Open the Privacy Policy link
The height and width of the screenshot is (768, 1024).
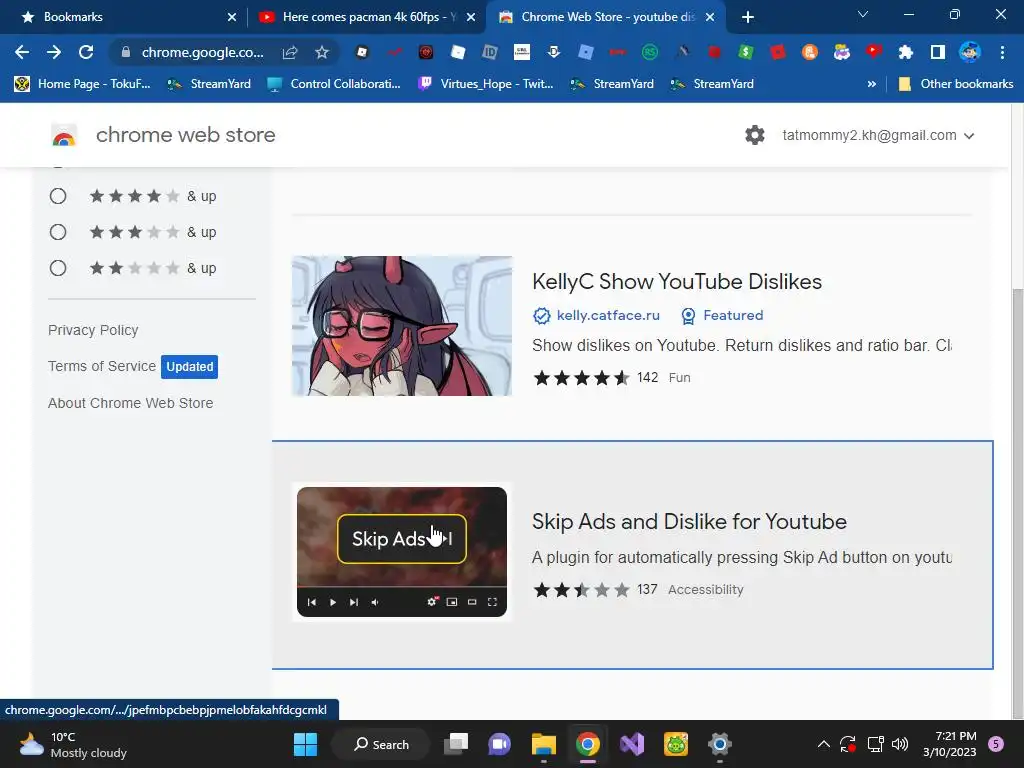[93, 330]
